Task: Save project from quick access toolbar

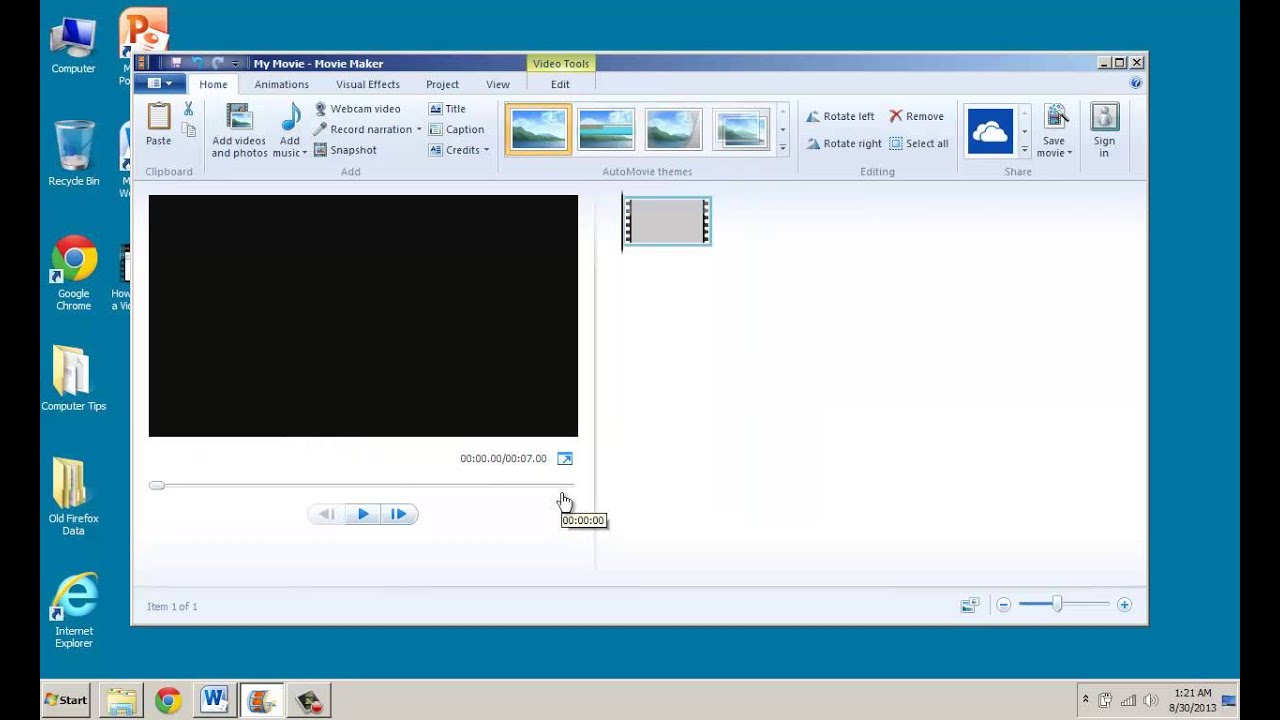Action: pos(176,63)
